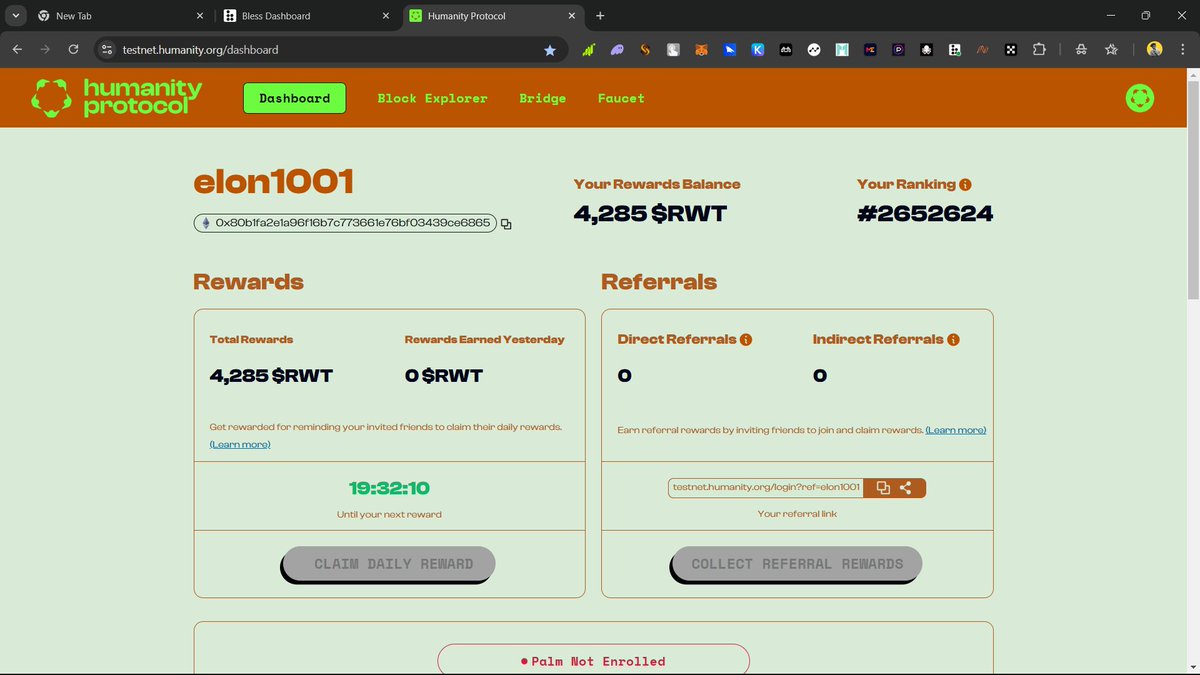The image size is (1200, 675).
Task: Click the 4,285 $RWT rewards balance
Action: pyautogui.click(x=650, y=213)
